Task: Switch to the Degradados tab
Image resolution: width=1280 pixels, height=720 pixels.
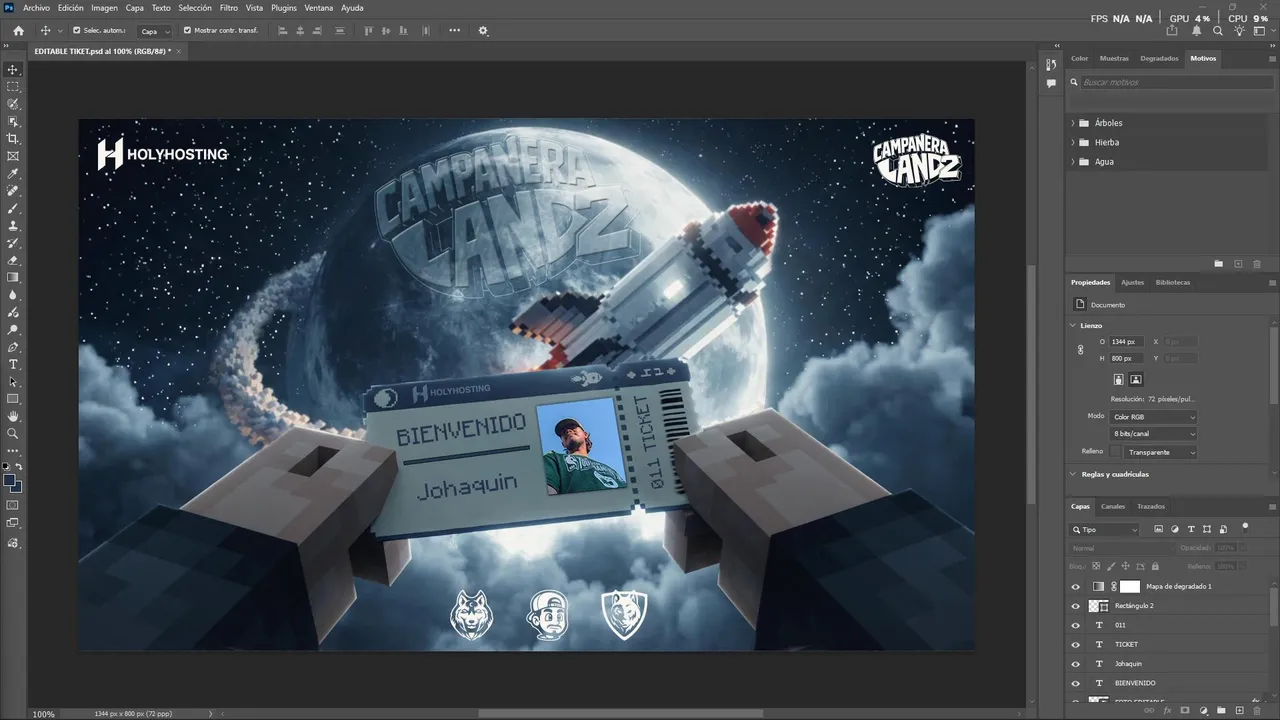Action: click(x=1159, y=58)
